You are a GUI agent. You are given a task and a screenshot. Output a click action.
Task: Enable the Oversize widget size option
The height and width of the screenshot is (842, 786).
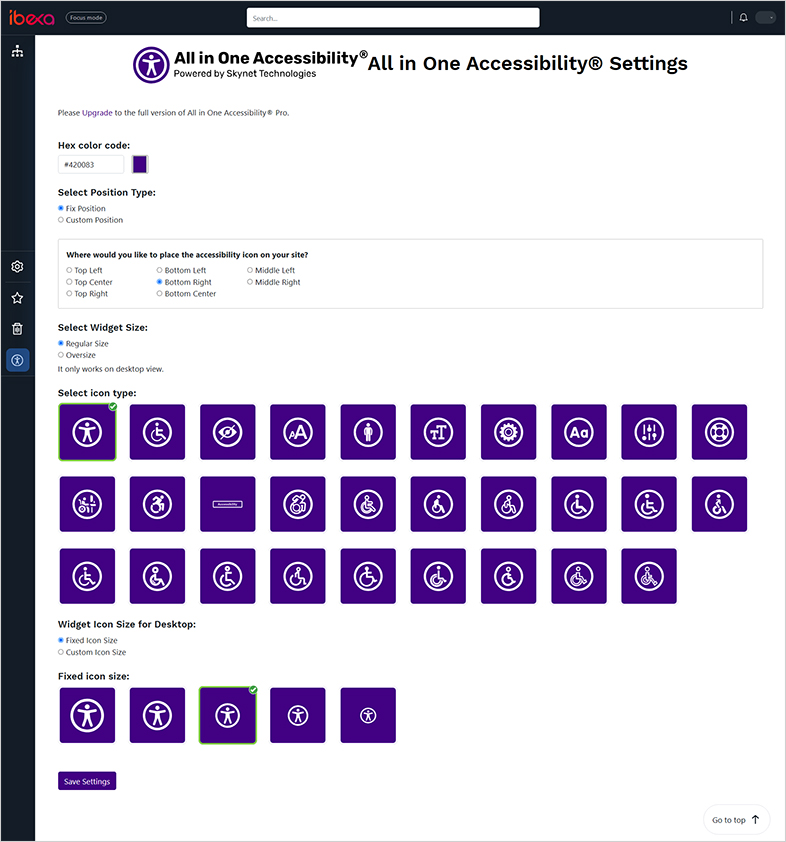[x=61, y=354]
